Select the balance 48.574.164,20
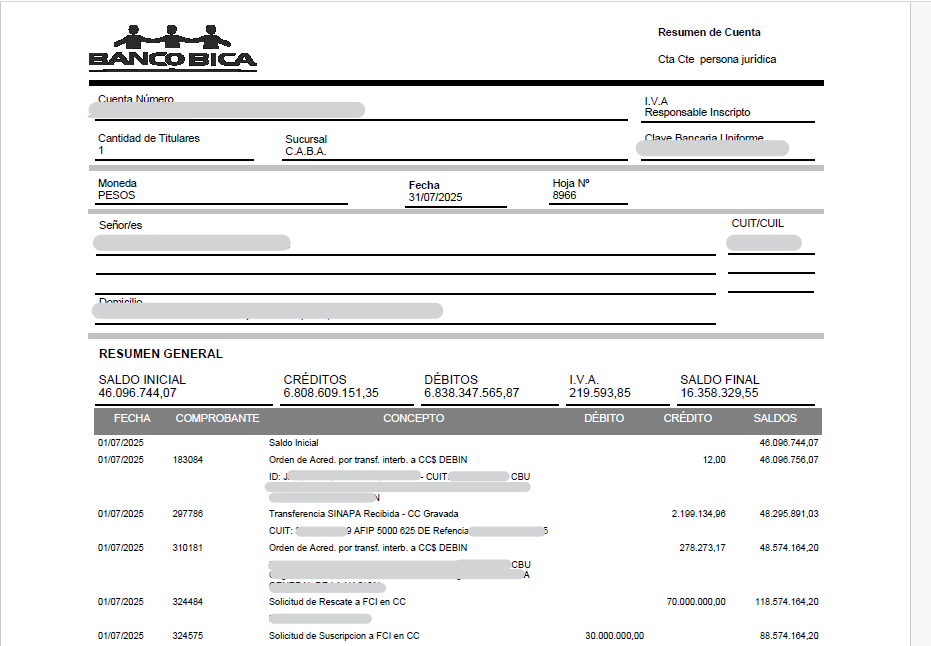The width and height of the screenshot is (931, 646). [x=788, y=548]
